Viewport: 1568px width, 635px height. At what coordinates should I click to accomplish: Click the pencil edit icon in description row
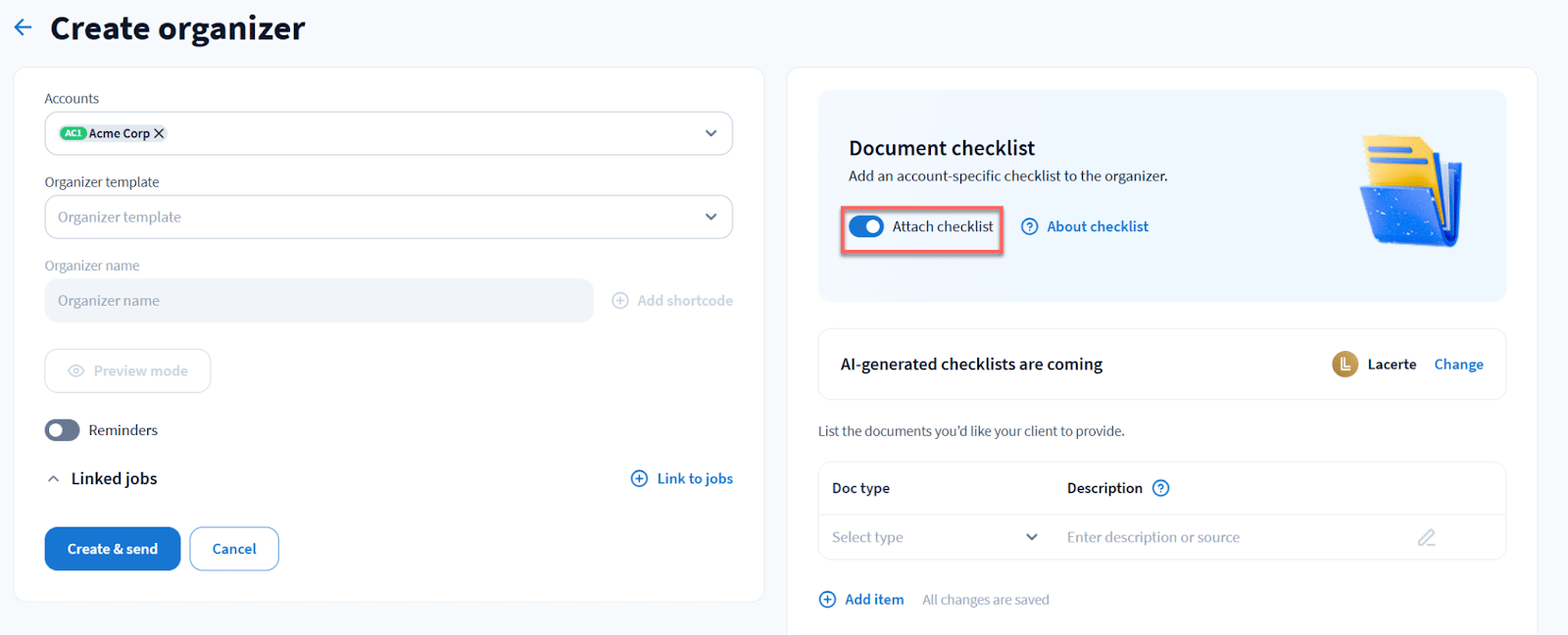click(1426, 537)
